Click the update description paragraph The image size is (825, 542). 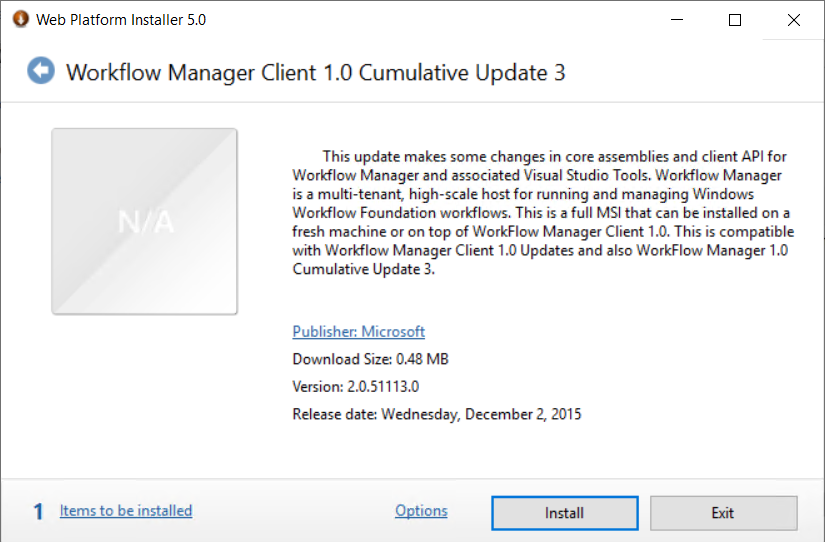point(540,212)
